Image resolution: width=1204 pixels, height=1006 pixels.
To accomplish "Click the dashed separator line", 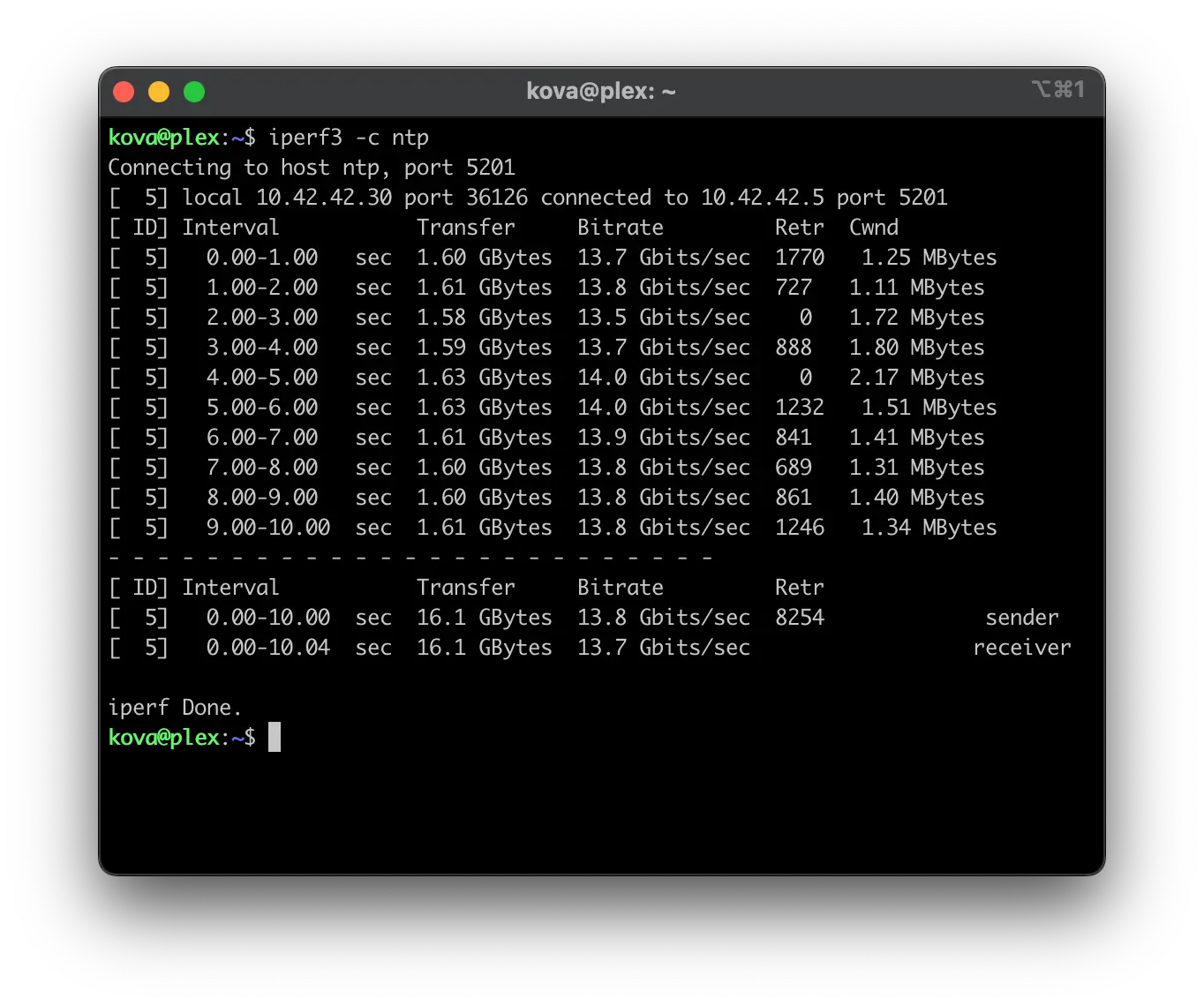I will pyautogui.click(x=410, y=558).
